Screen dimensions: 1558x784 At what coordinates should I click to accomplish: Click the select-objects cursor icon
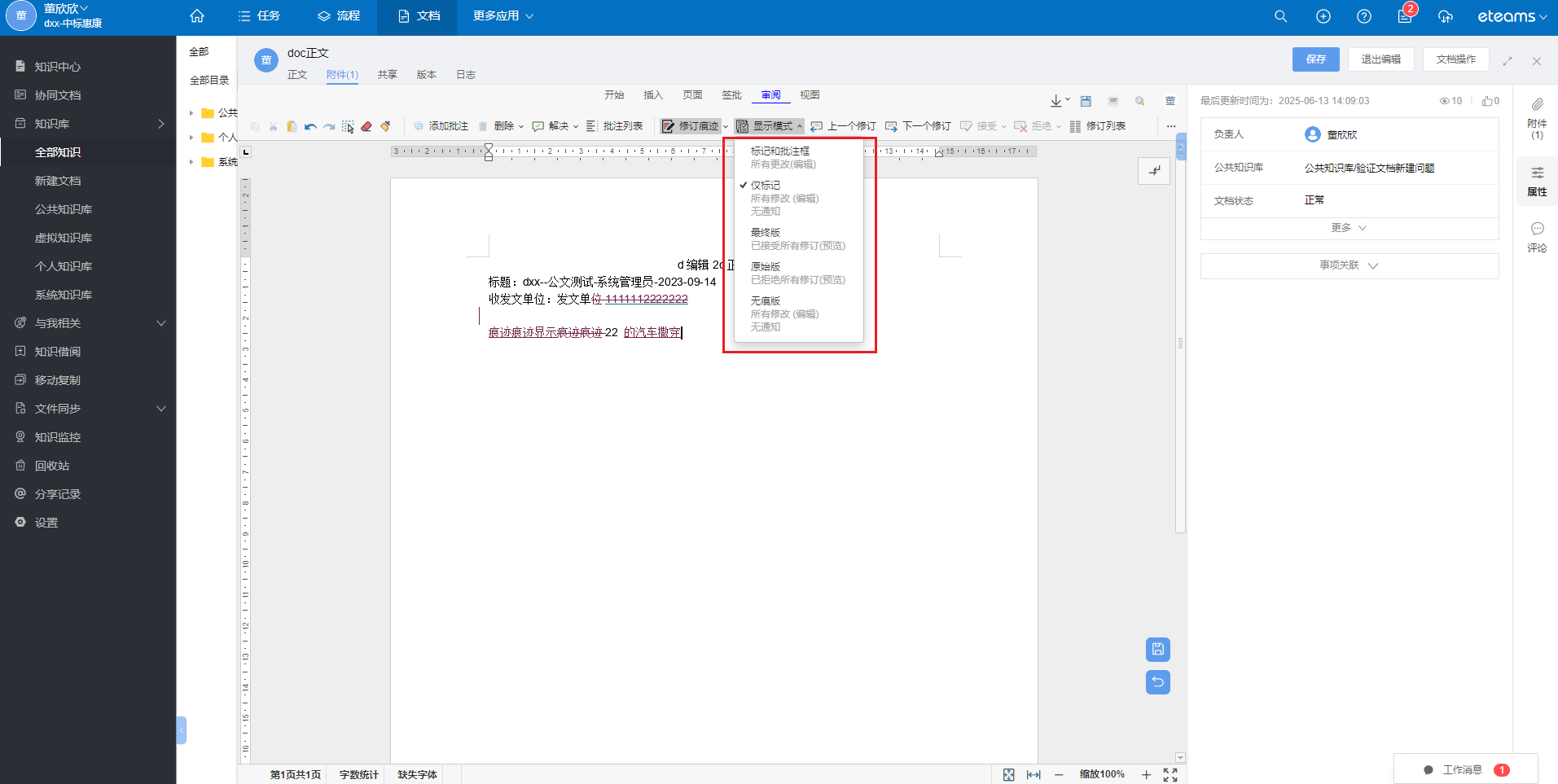pos(348,126)
